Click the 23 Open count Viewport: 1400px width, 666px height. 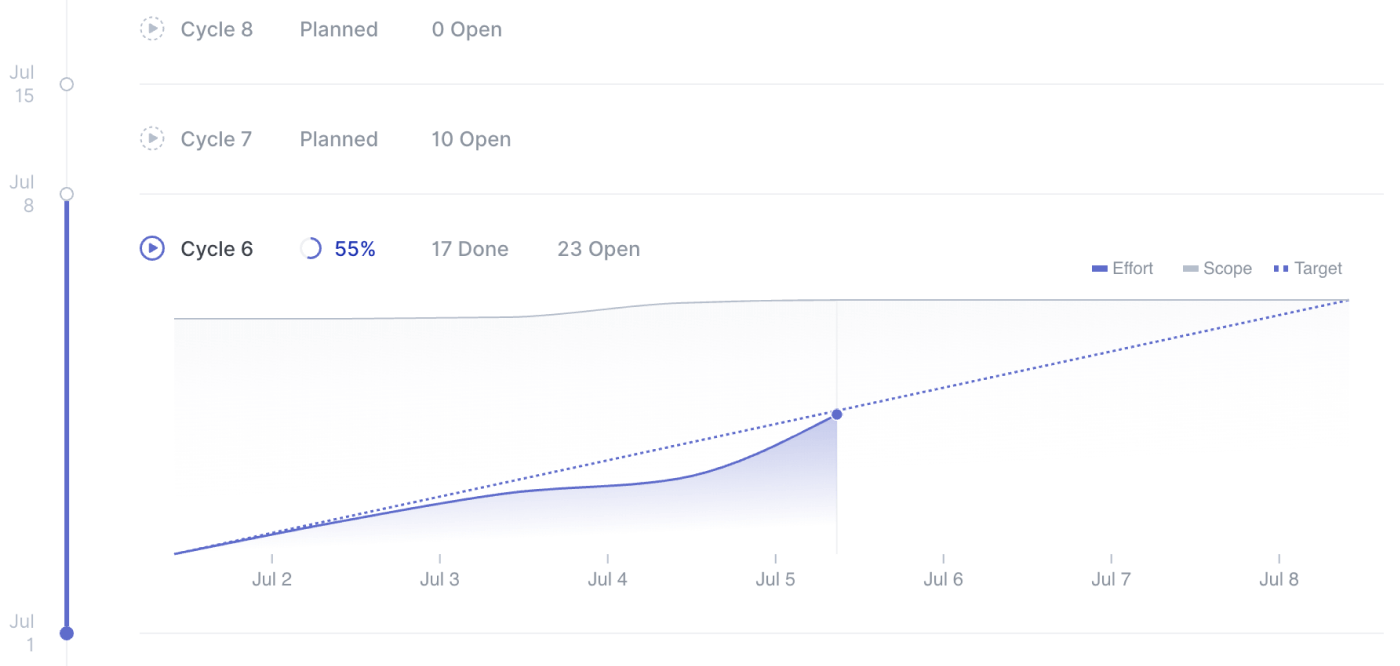[x=598, y=249]
